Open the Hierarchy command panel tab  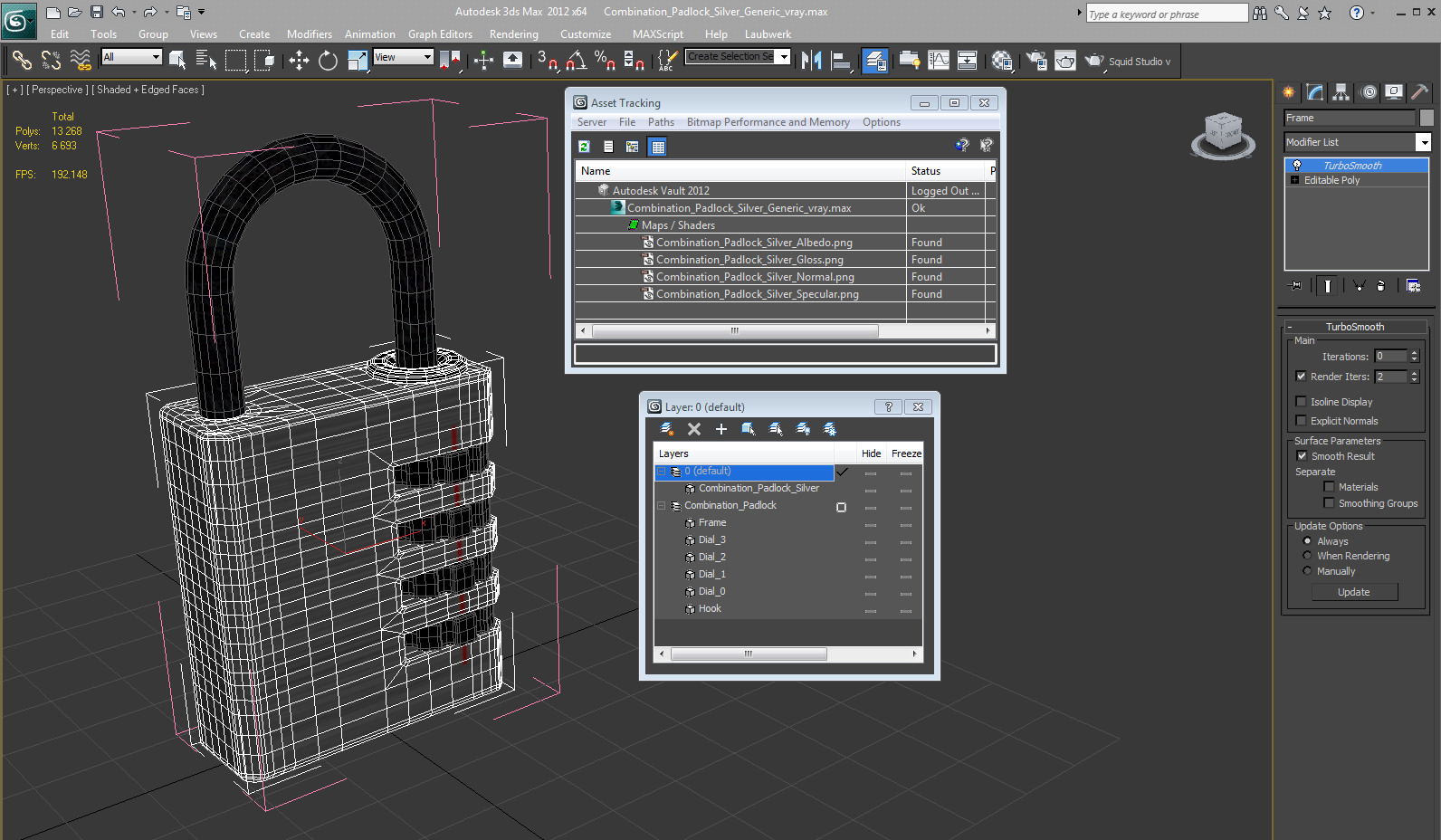click(x=1341, y=92)
